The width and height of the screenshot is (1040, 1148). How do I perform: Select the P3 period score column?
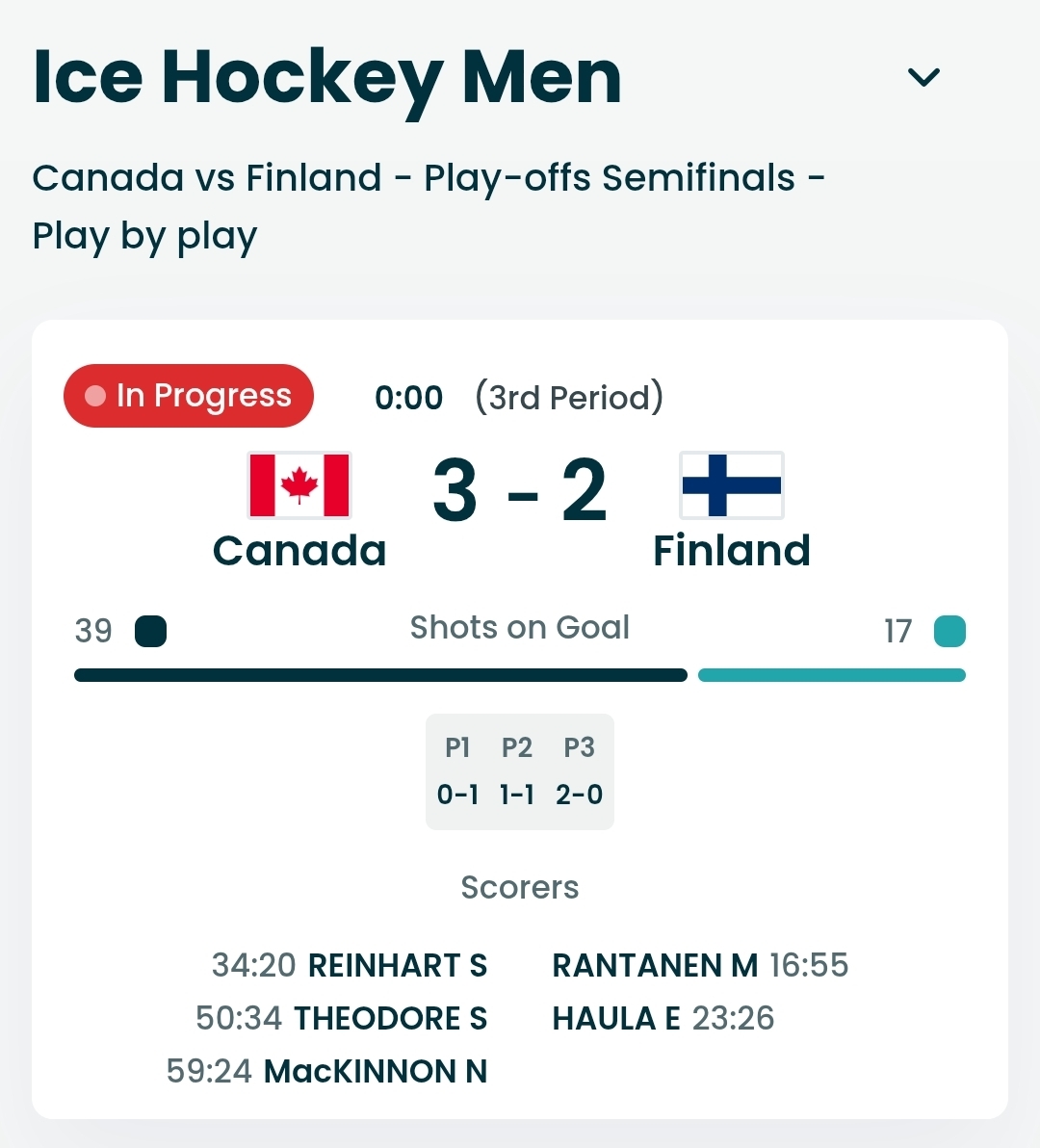[x=579, y=771]
